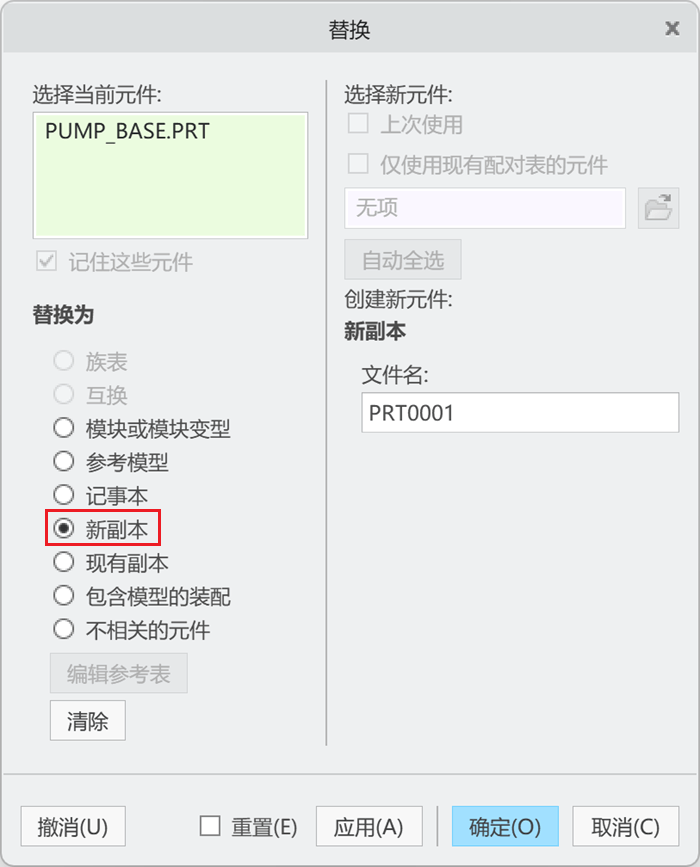
Task: Click the 无项 new component field
Action: tap(485, 208)
